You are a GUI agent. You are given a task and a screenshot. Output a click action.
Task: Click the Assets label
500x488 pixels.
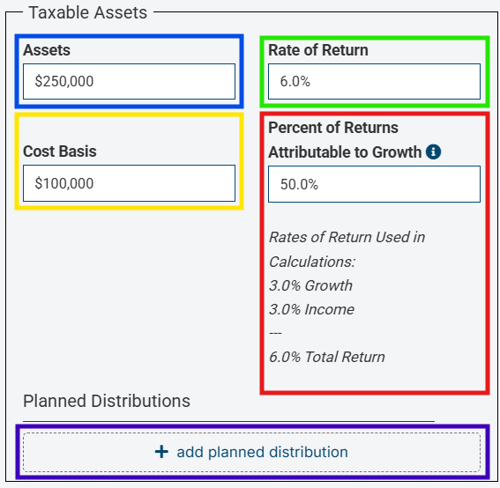[x=47, y=50]
